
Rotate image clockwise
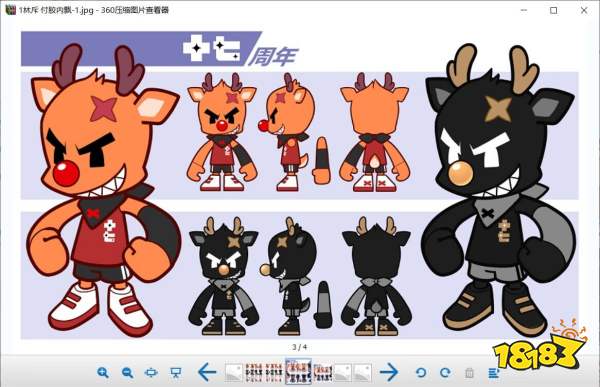(x=445, y=372)
